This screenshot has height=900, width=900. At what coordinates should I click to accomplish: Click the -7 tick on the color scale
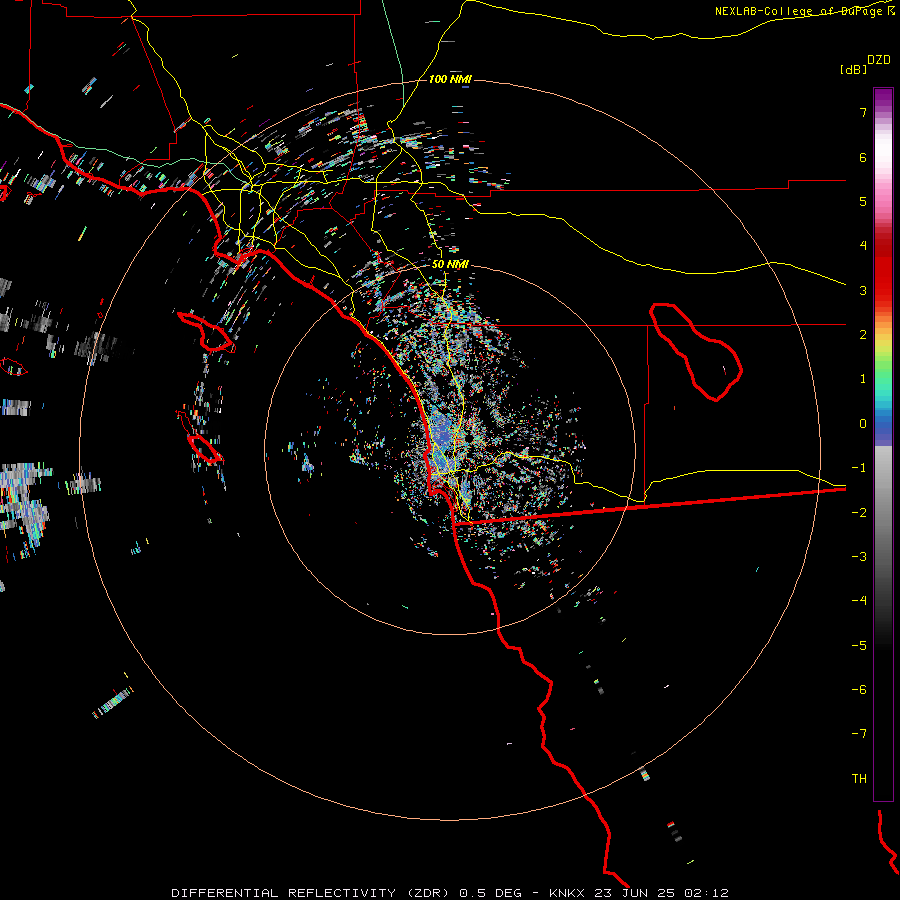tap(859, 734)
